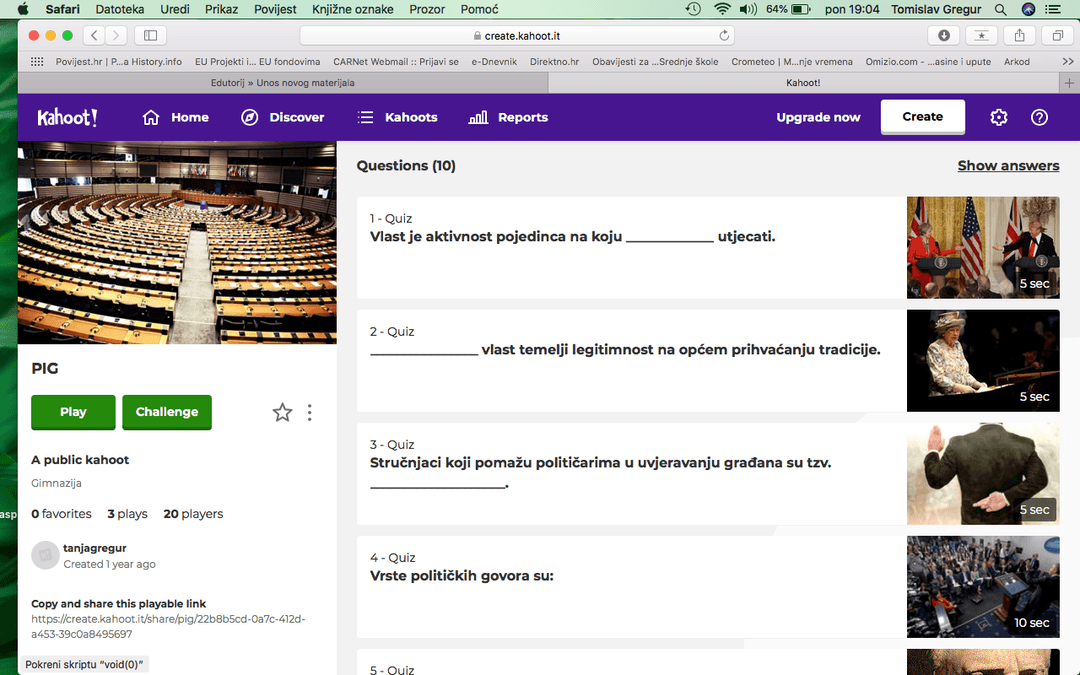Click the Challenge button
This screenshot has width=1080, height=675.
point(167,412)
